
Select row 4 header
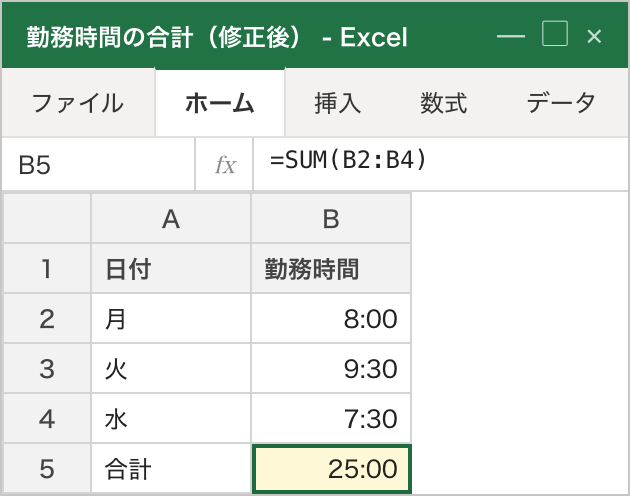pyautogui.click(x=47, y=418)
